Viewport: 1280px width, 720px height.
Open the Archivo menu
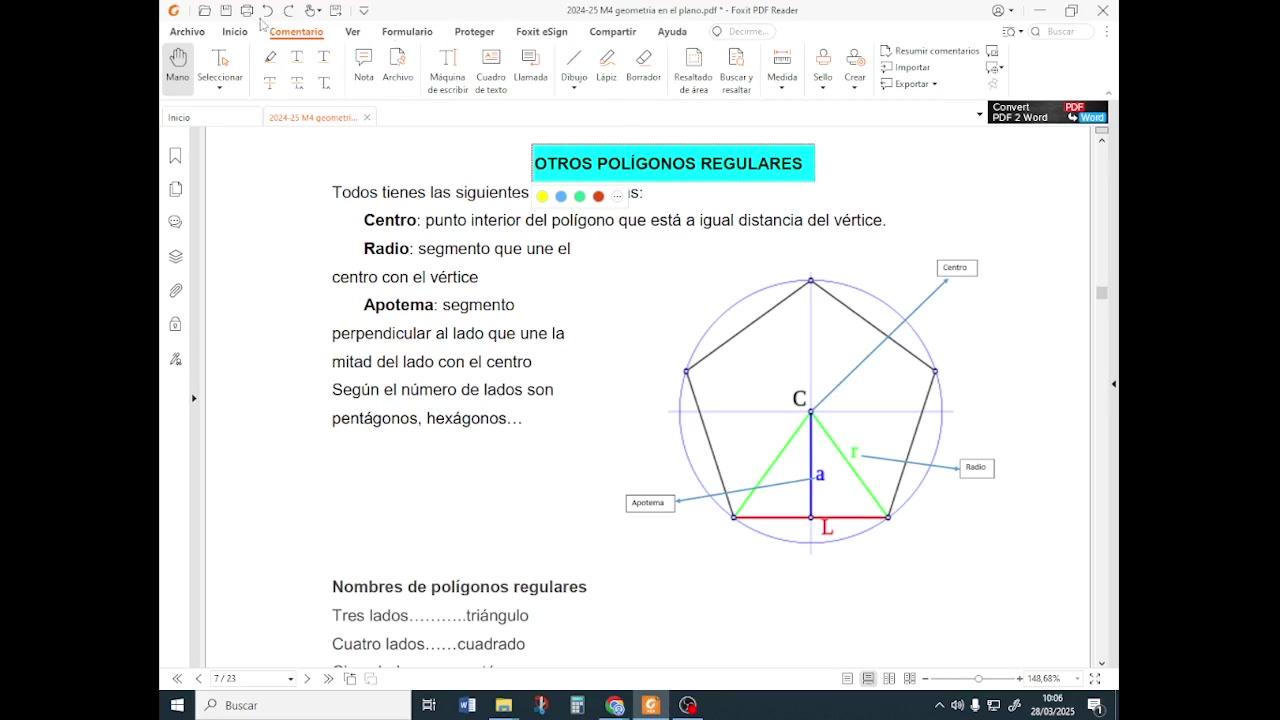(x=187, y=32)
